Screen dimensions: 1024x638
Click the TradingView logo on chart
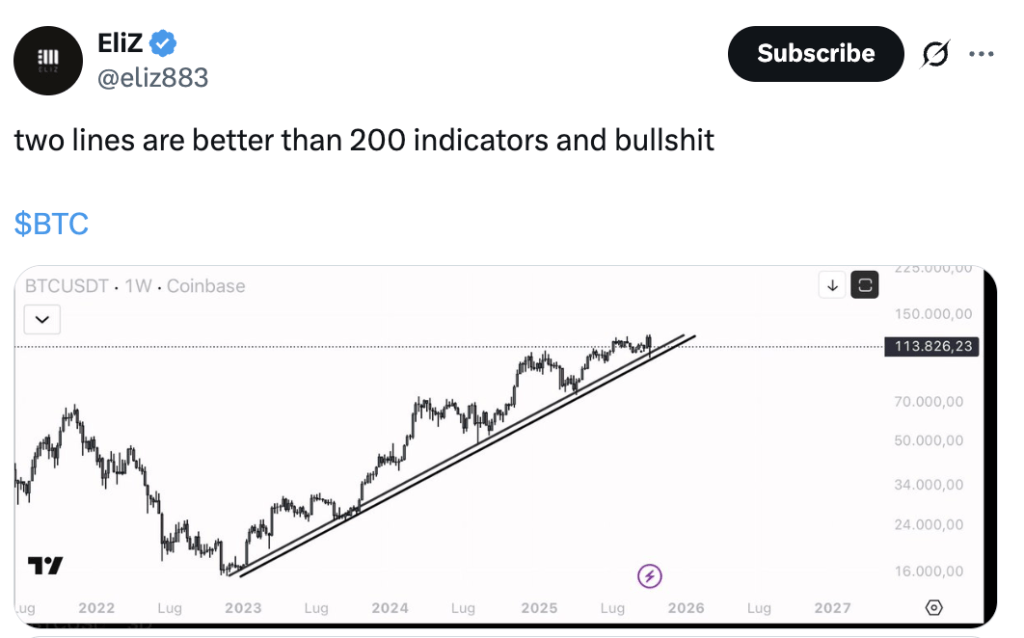click(x=46, y=566)
